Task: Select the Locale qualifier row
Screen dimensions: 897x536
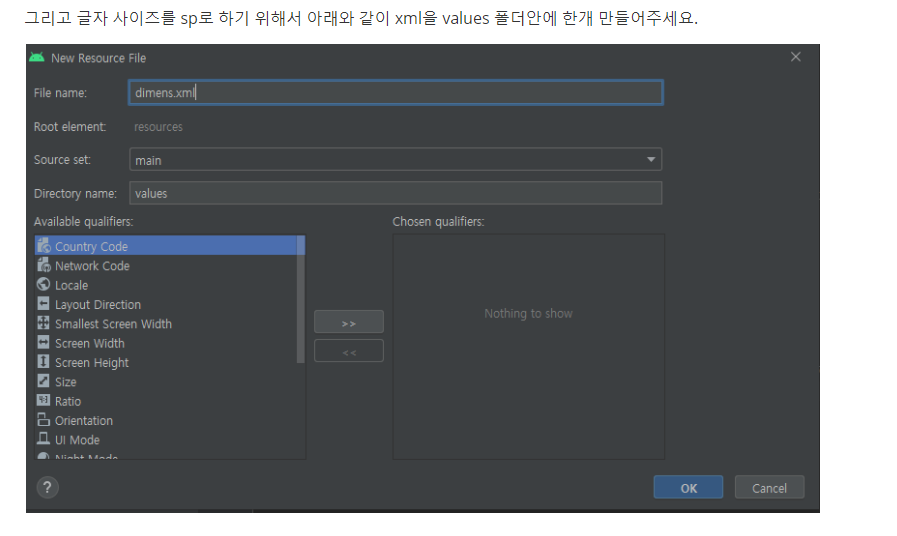Action: pos(166,285)
